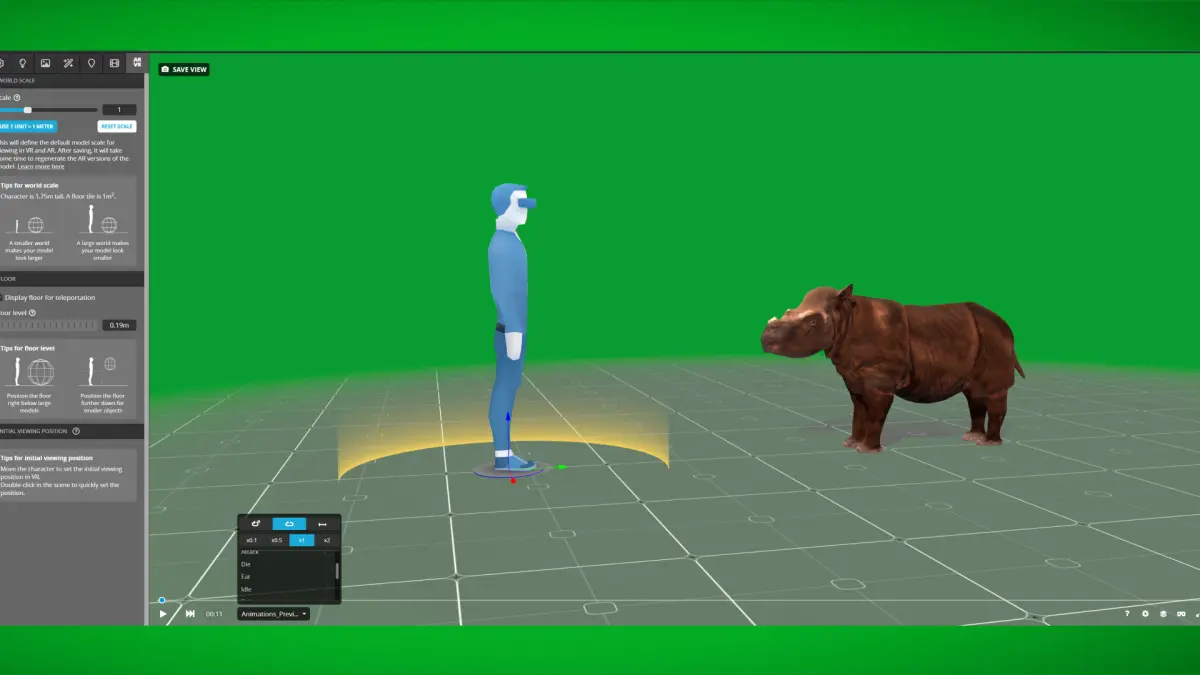Click the Scale value input field

(119, 110)
